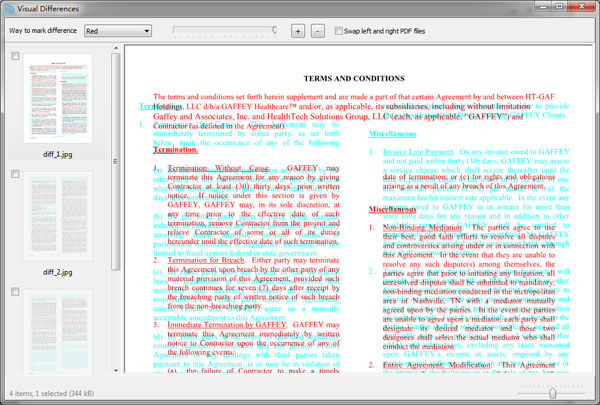Click 'Immediate Termination by GAFFEY' text
Screen dimensions: 600x405
[227, 325]
